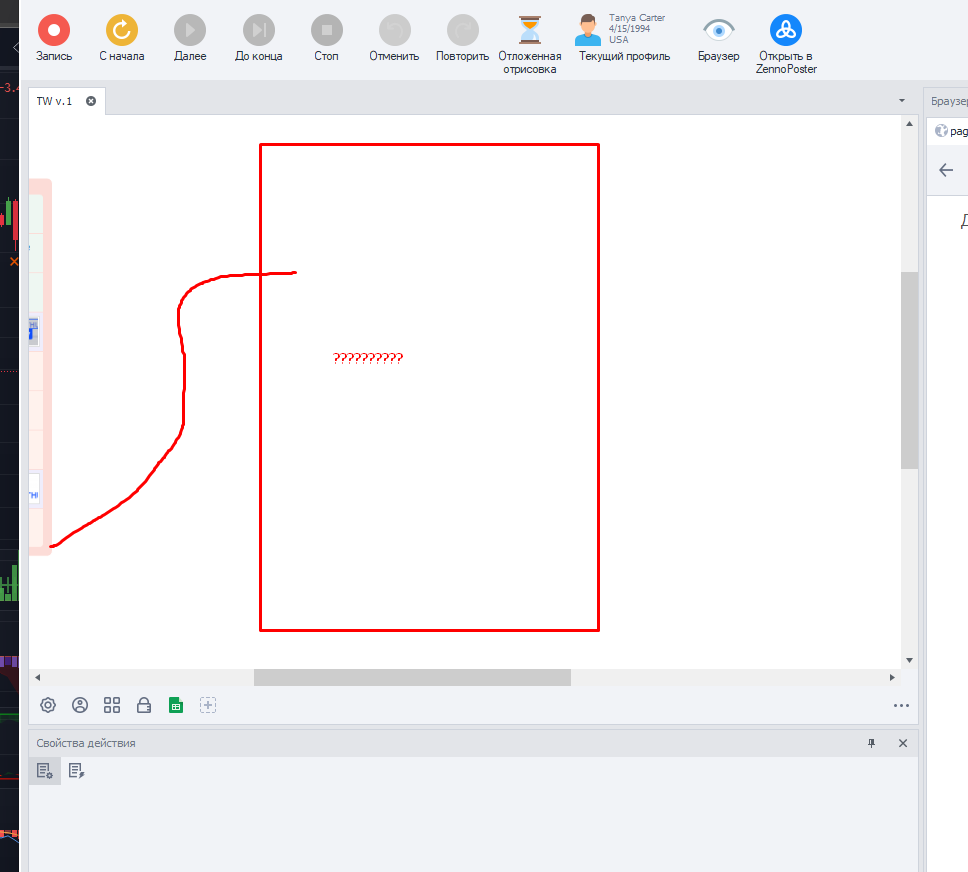
Task: Stop execution with Стоп
Action: pyautogui.click(x=327, y=38)
